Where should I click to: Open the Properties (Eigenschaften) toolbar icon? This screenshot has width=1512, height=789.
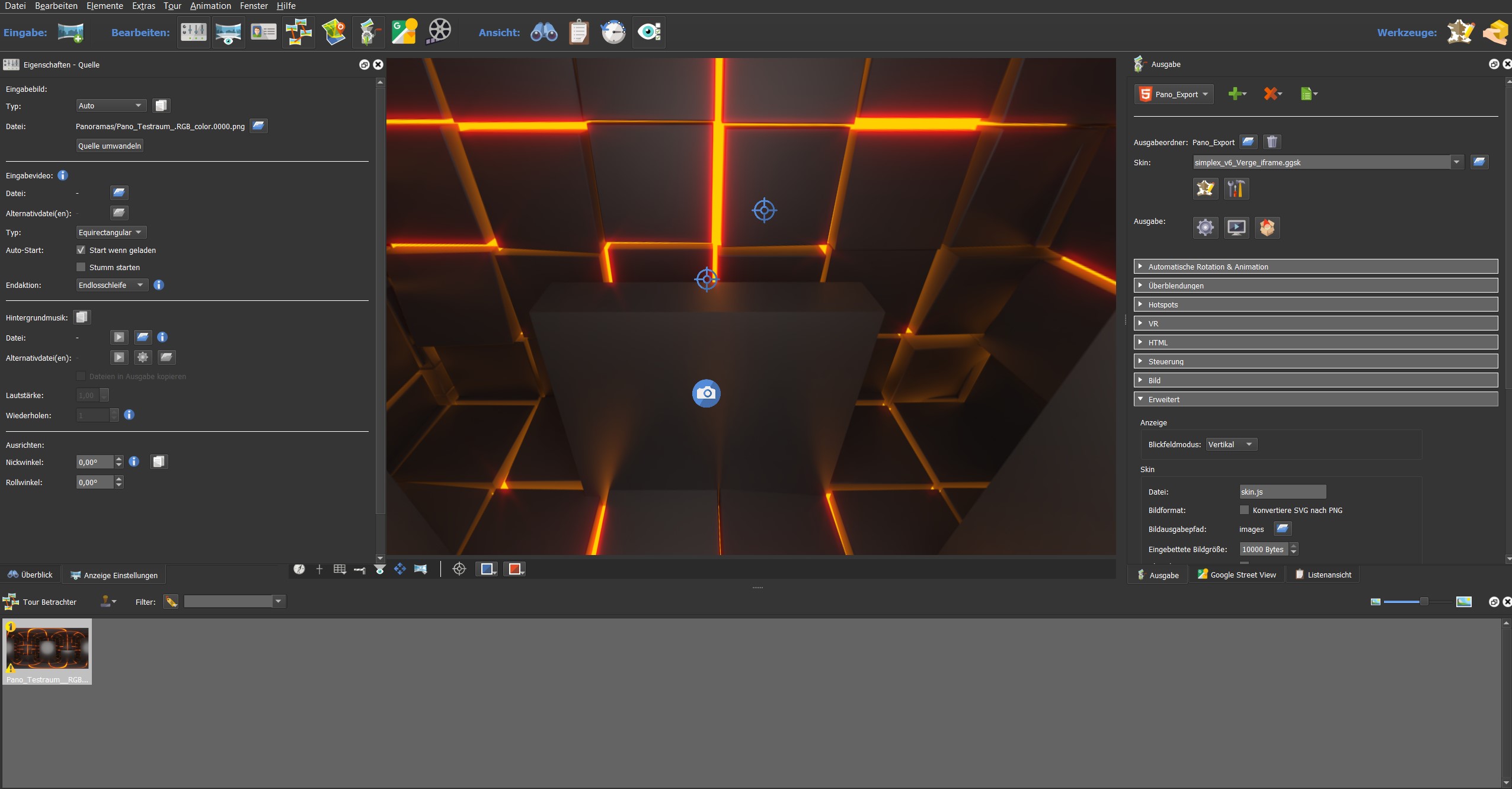click(194, 32)
